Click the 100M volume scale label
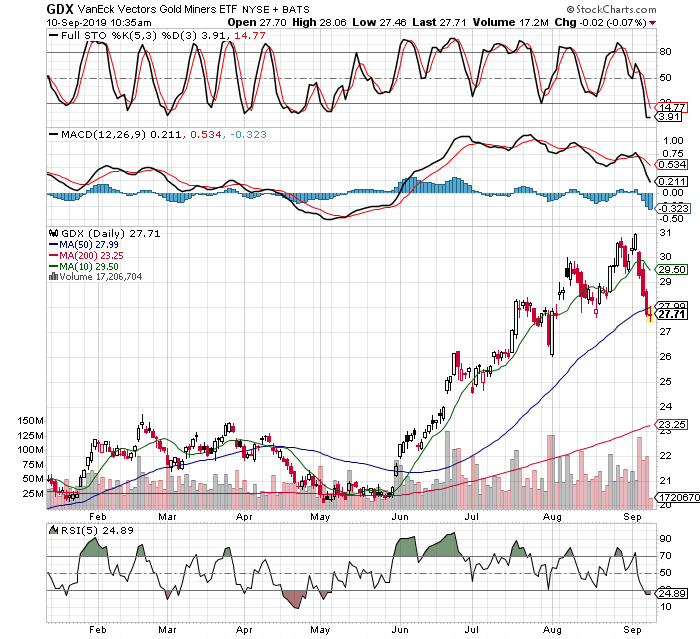700x639 pixels. [30, 450]
